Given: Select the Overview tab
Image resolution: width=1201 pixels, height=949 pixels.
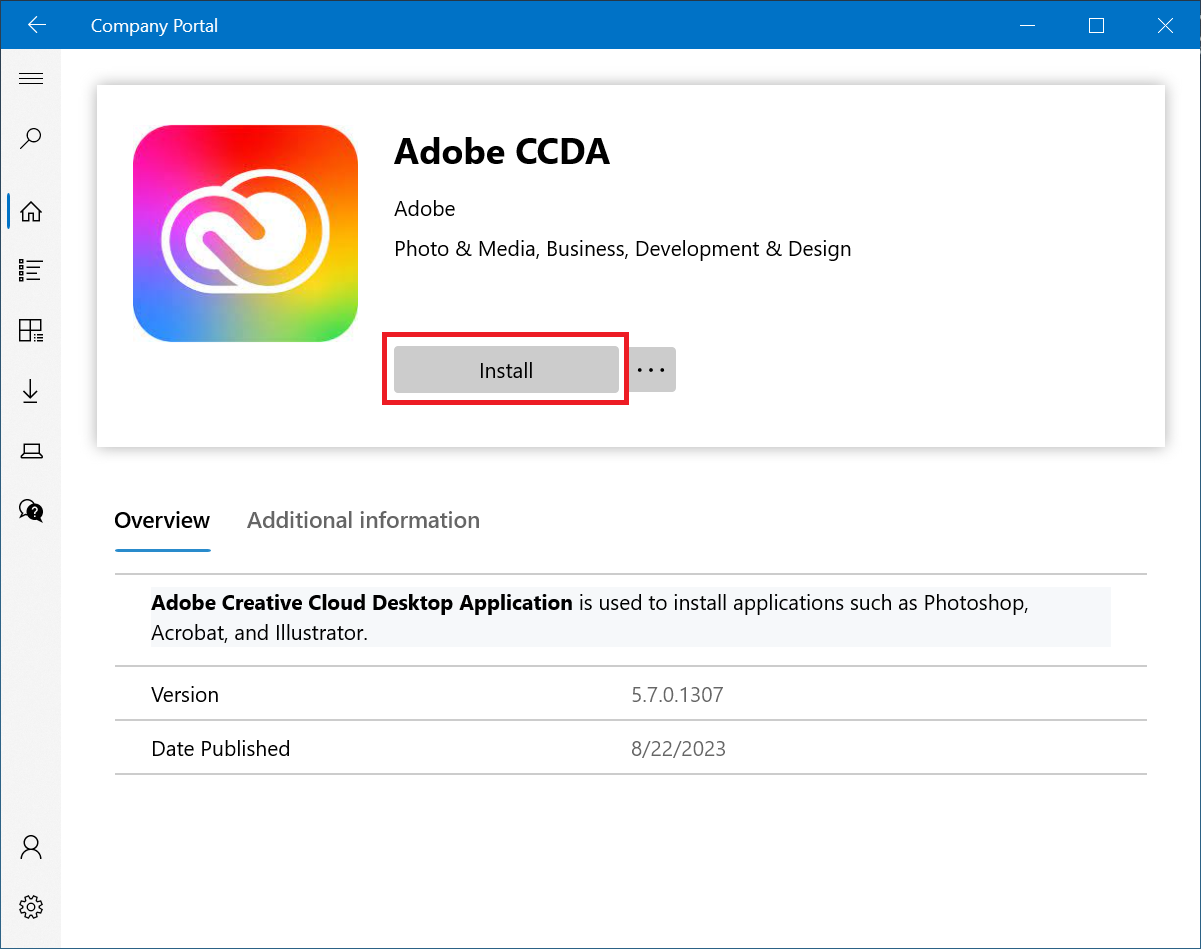Looking at the screenshot, I should click(x=162, y=520).
